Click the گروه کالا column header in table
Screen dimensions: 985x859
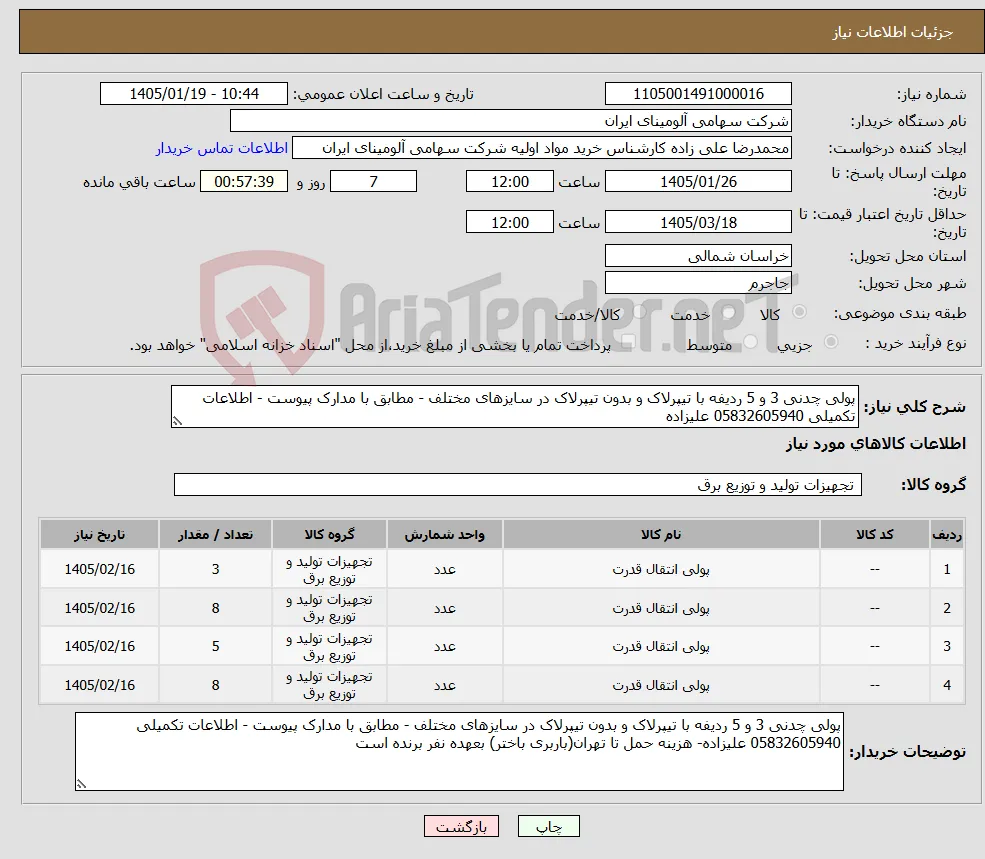click(329, 534)
